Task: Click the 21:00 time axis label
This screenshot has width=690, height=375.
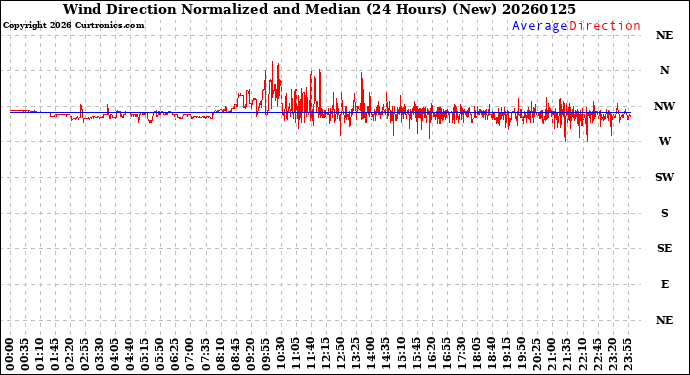Action: [x=551, y=355]
